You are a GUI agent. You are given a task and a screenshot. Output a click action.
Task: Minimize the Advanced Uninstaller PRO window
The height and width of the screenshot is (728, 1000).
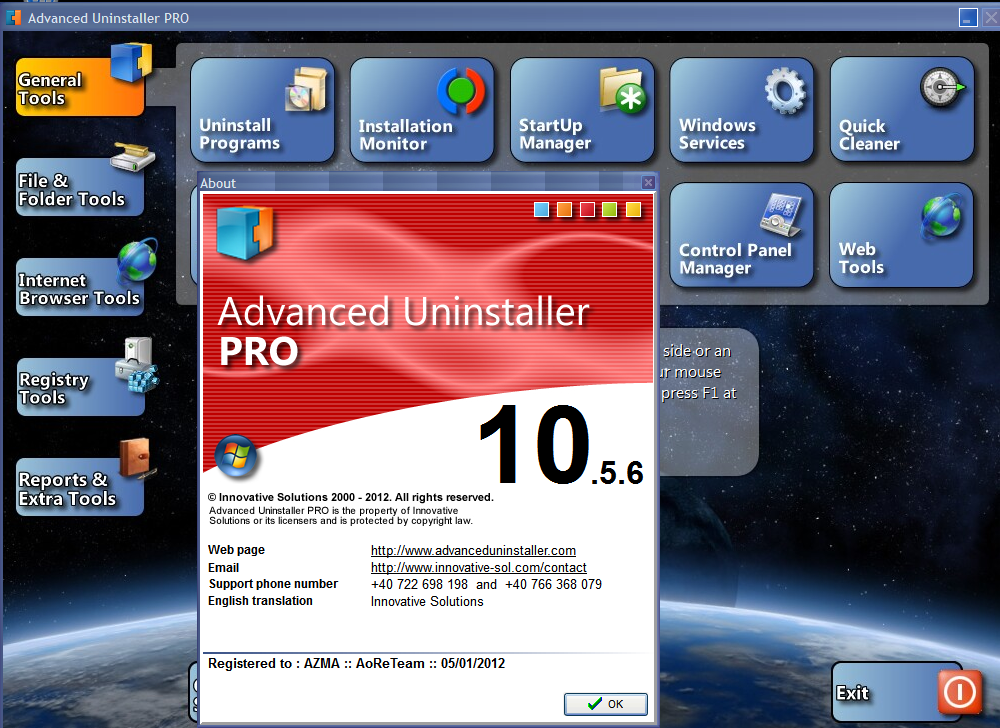pos(967,17)
